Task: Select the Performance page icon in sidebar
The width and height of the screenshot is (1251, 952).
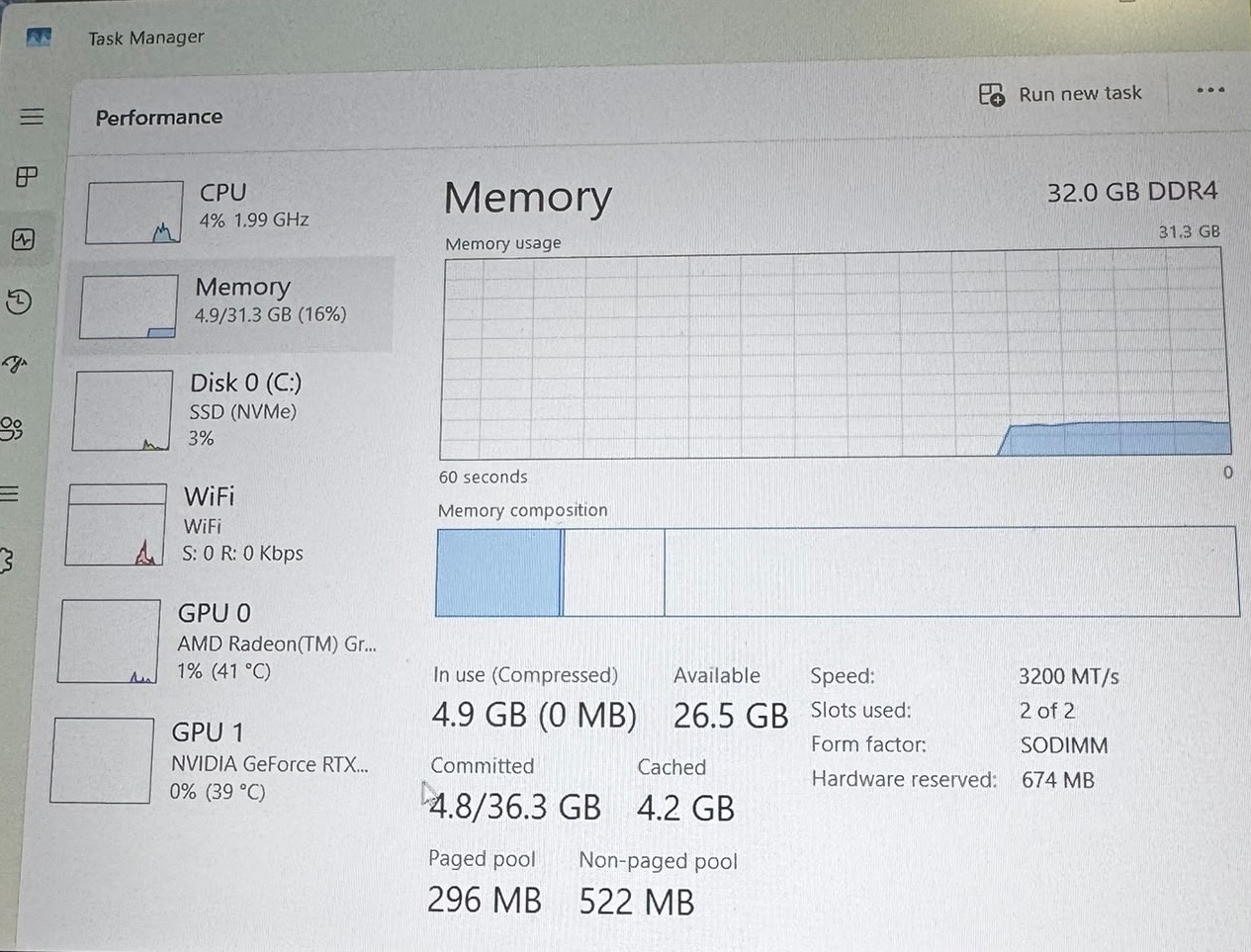Action: (23, 239)
